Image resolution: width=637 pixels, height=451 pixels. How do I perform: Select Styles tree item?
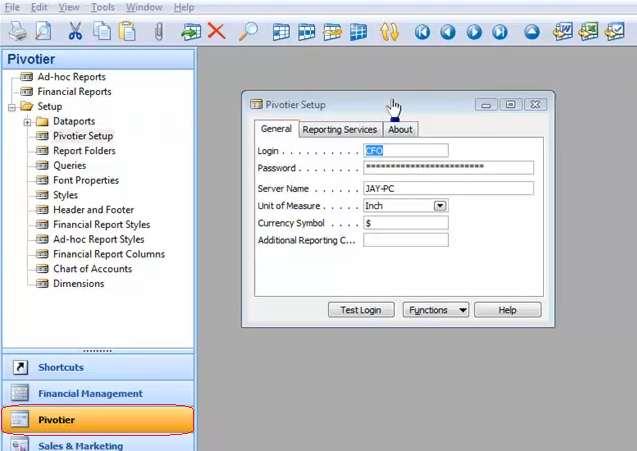(65, 195)
